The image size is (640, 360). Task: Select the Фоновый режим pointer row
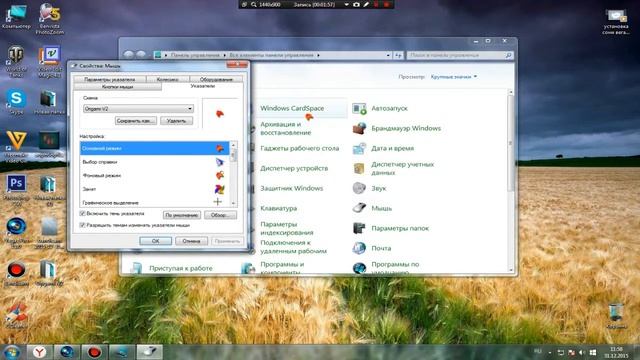tap(154, 176)
